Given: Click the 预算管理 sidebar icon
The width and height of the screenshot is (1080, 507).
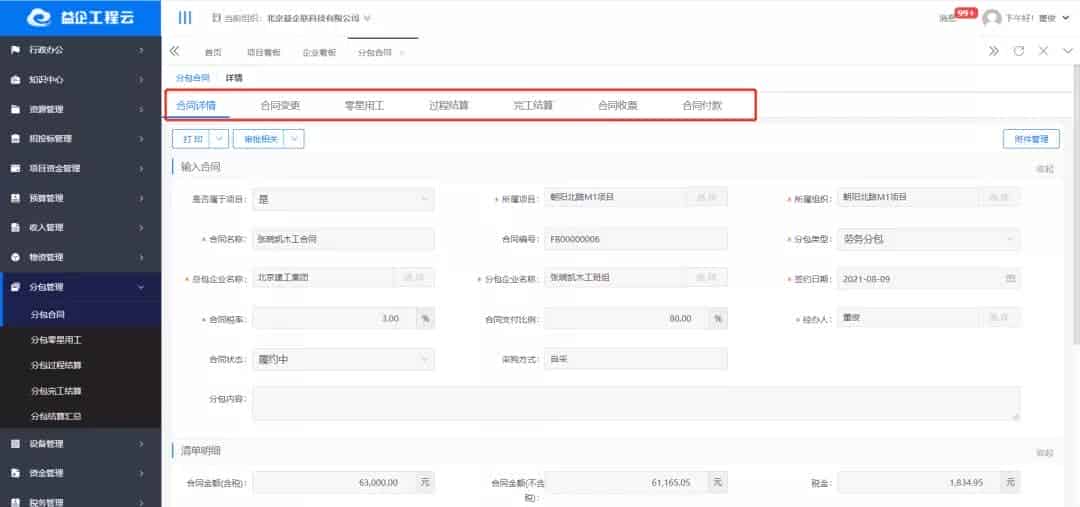Looking at the screenshot, I should (15, 198).
